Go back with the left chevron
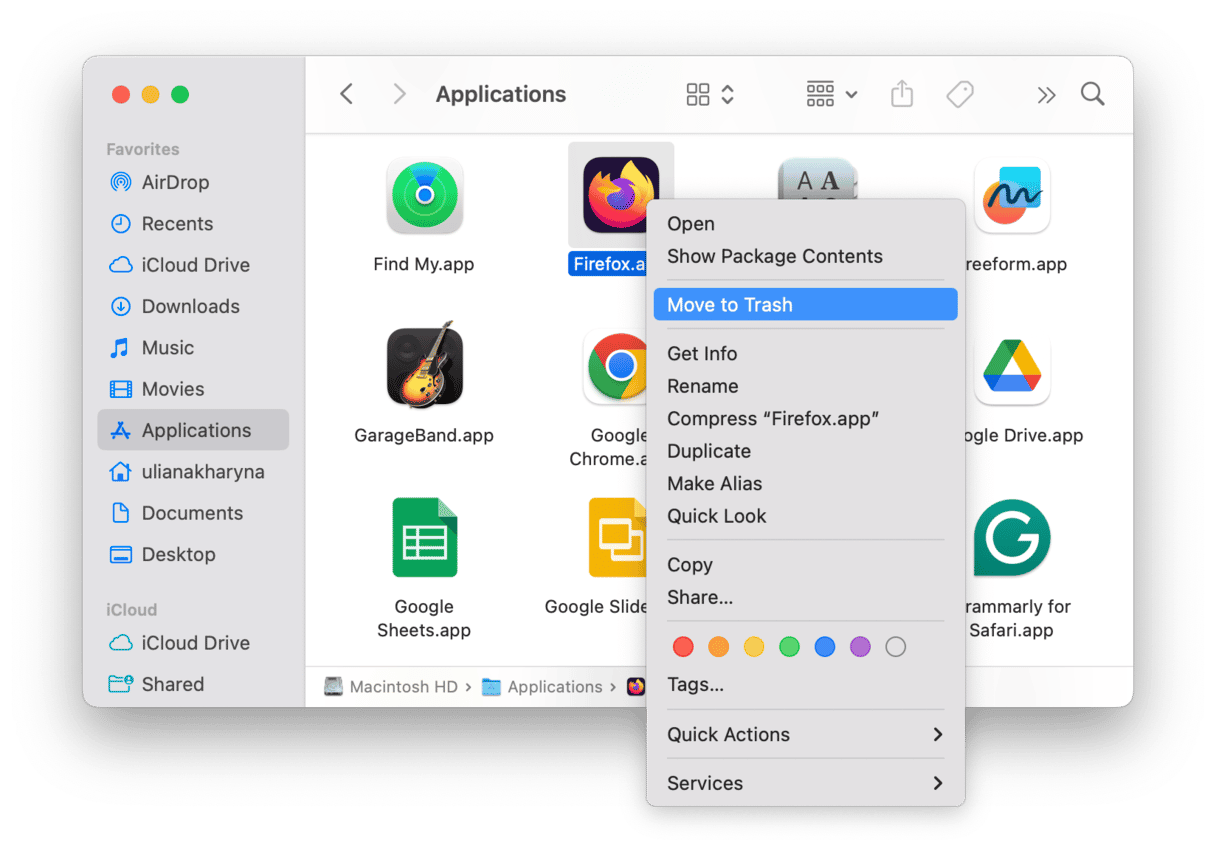1216x846 pixels. [x=347, y=94]
